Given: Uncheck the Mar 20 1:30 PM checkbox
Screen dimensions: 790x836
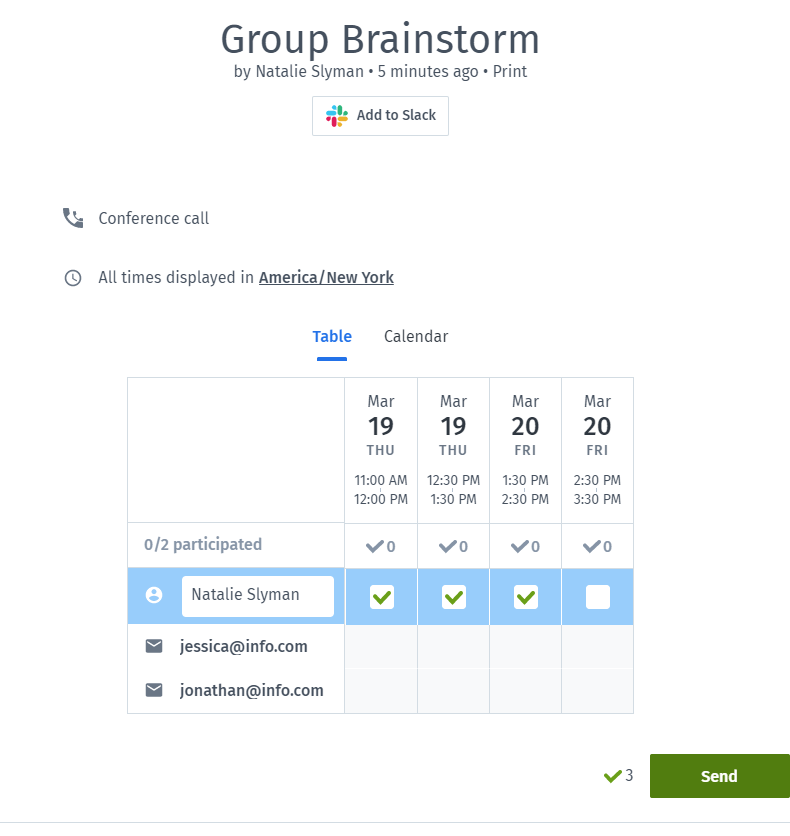Looking at the screenshot, I should [526, 597].
